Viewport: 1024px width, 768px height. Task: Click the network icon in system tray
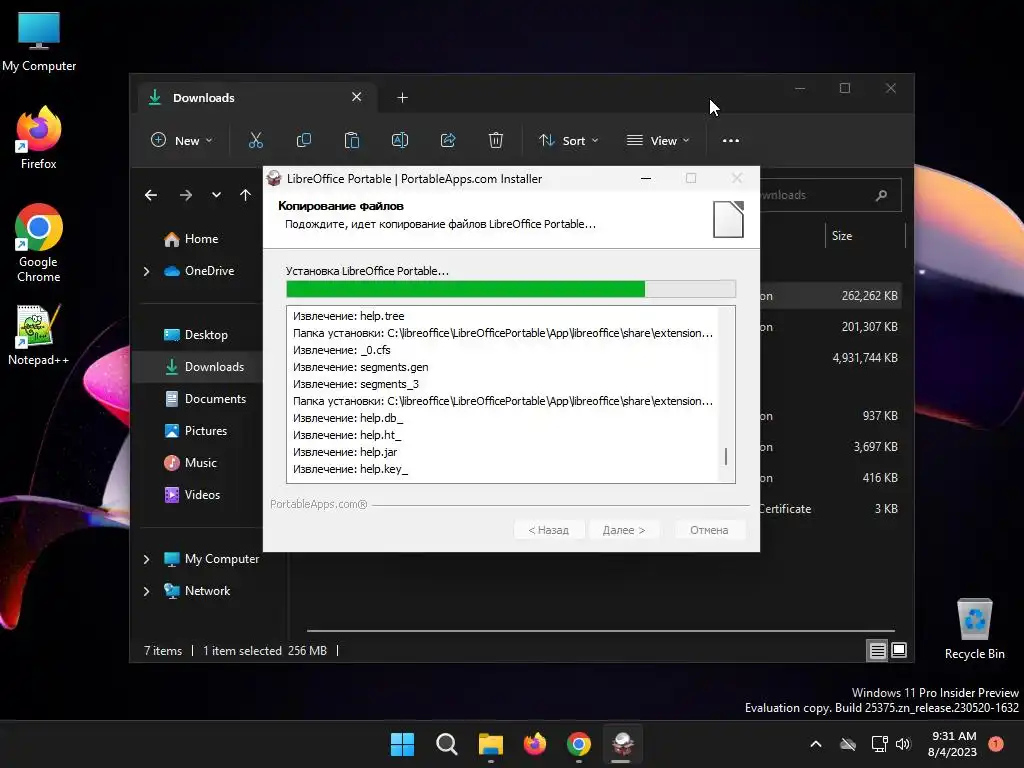(879, 744)
